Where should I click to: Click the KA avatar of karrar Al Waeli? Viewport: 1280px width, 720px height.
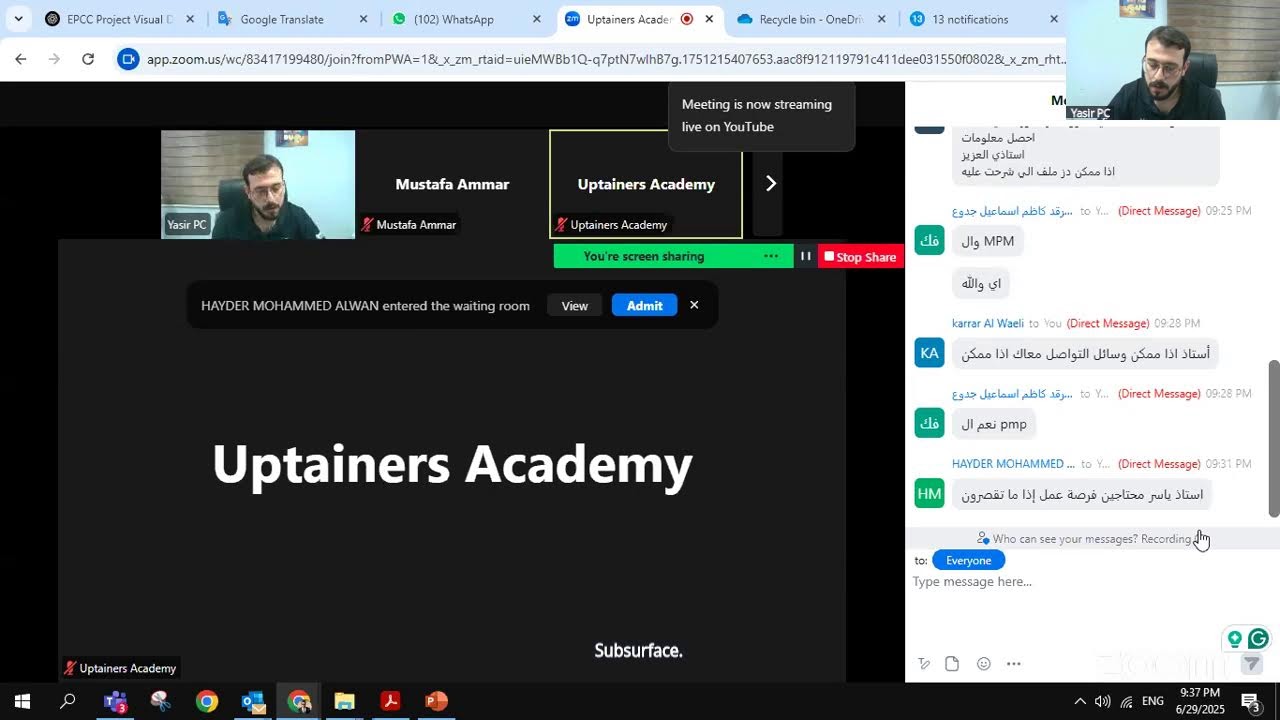tap(929, 353)
